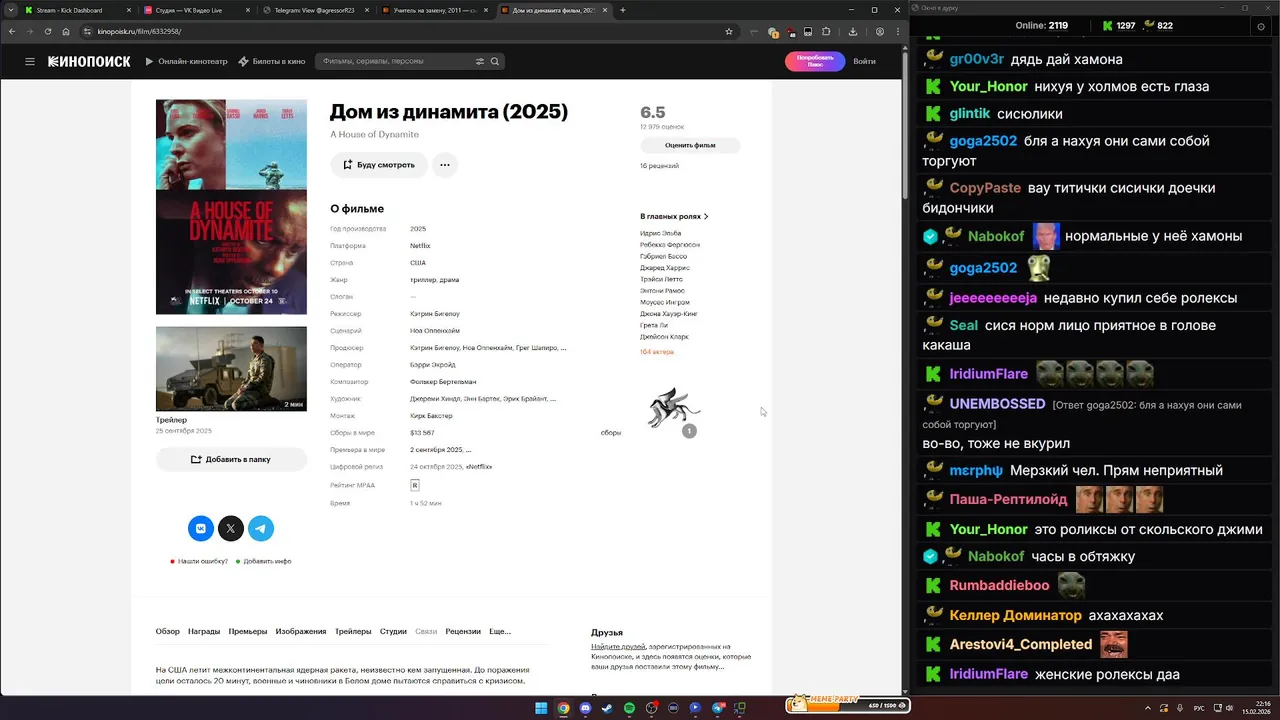Image resolution: width=1280 pixels, height=720 pixels.
Task: Share the film via VK icon
Action: point(201,528)
